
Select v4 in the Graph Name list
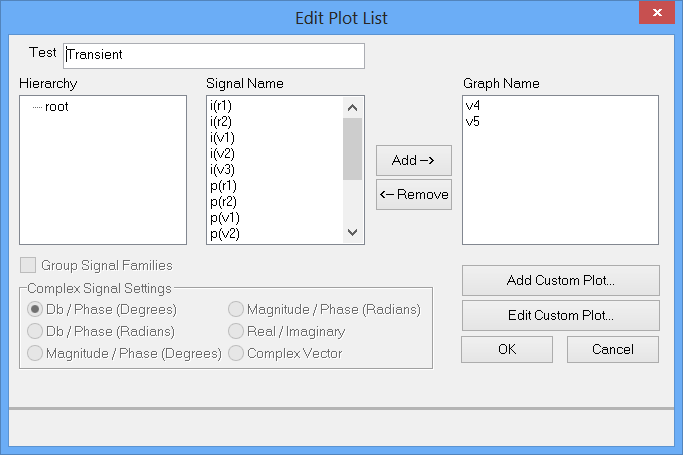click(473, 105)
